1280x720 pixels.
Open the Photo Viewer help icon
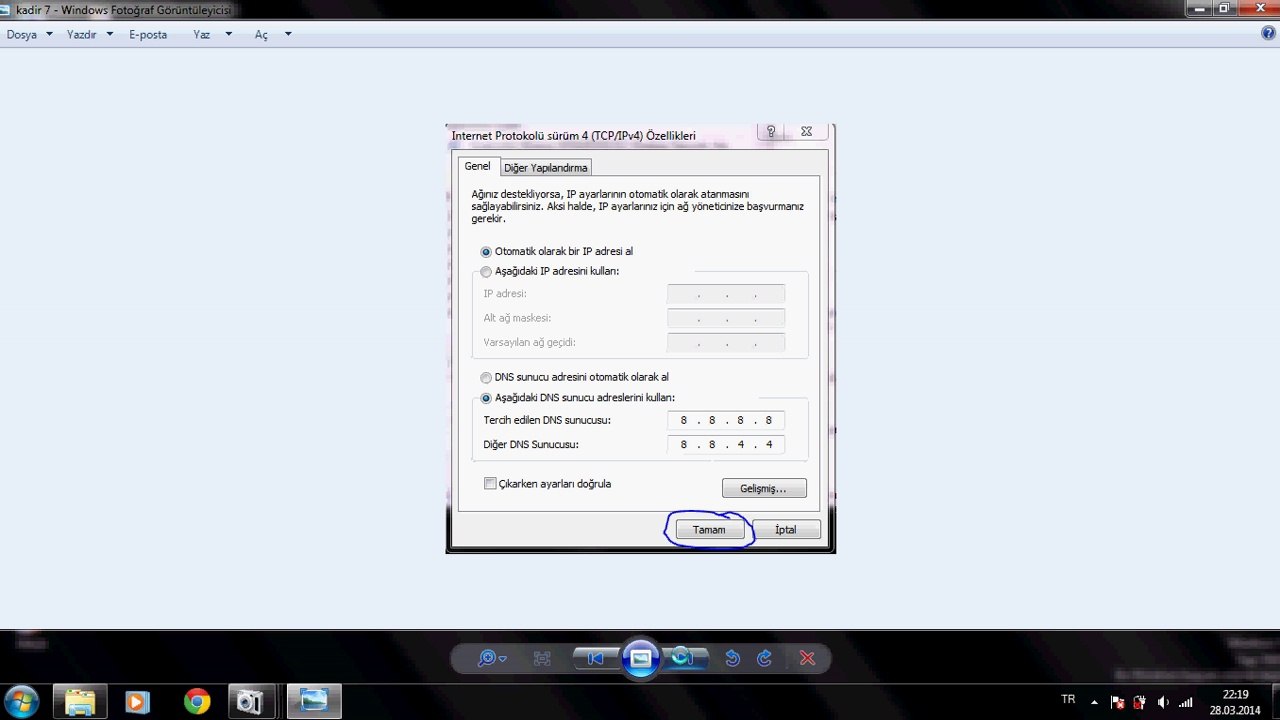pos(1268,33)
